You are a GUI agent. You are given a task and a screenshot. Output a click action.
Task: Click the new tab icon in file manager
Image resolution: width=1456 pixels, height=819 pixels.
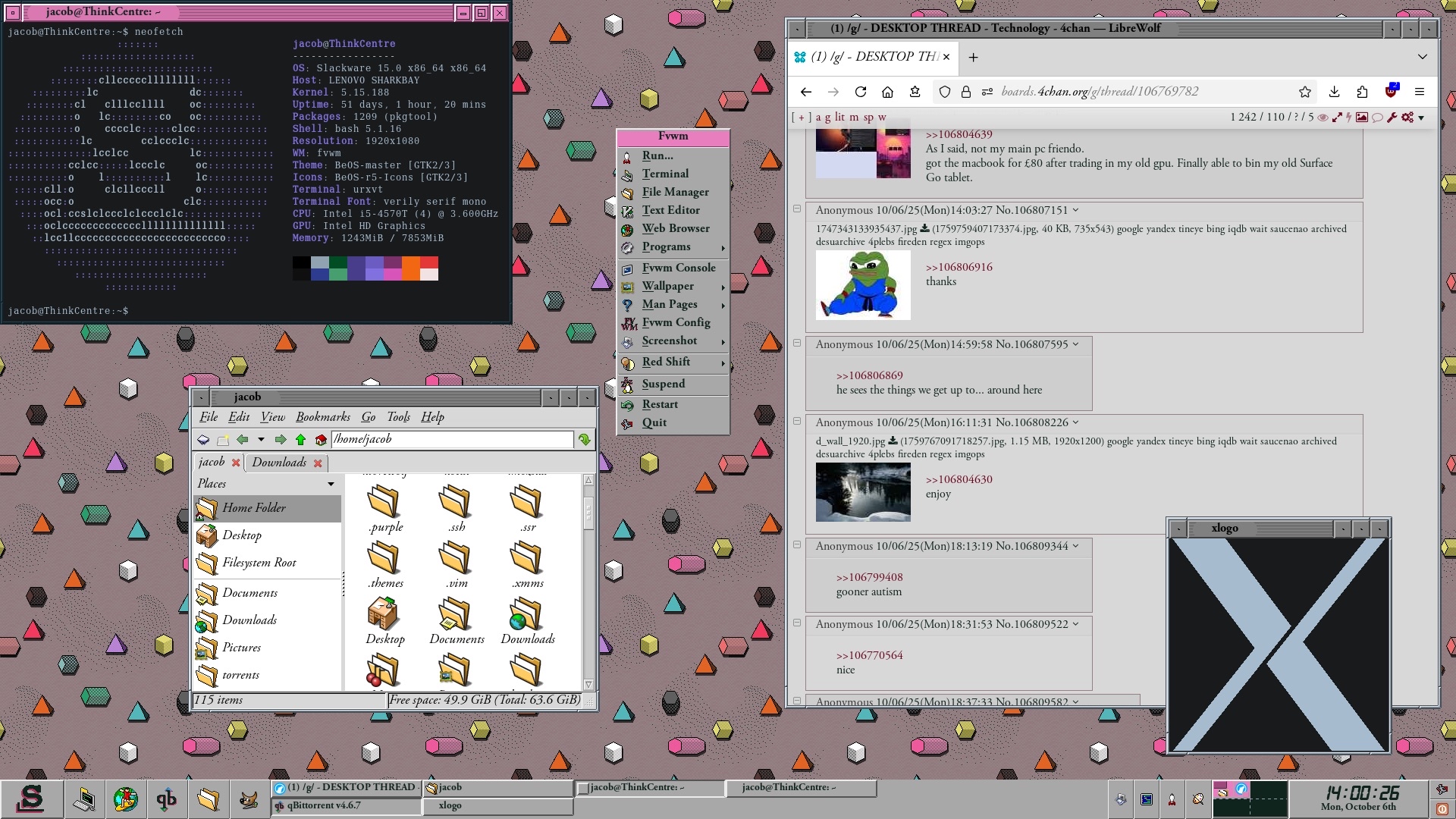coord(223,440)
